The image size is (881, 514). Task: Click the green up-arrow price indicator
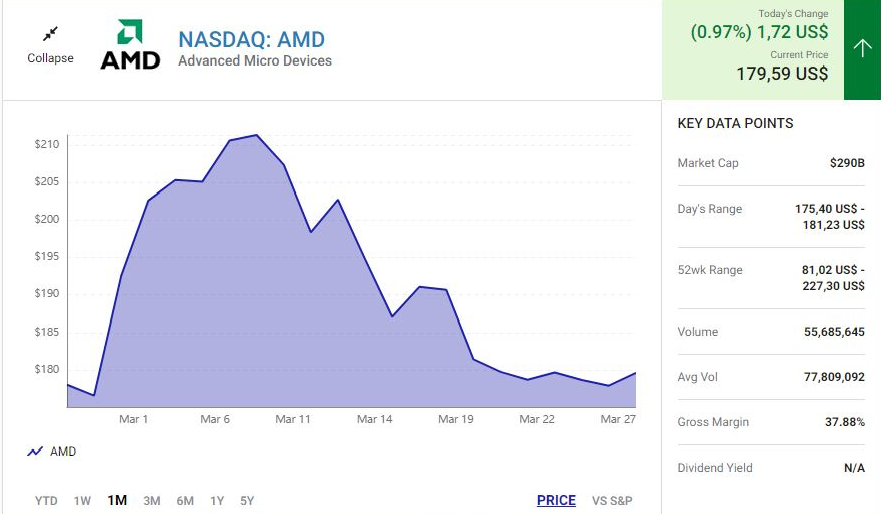tap(862, 48)
